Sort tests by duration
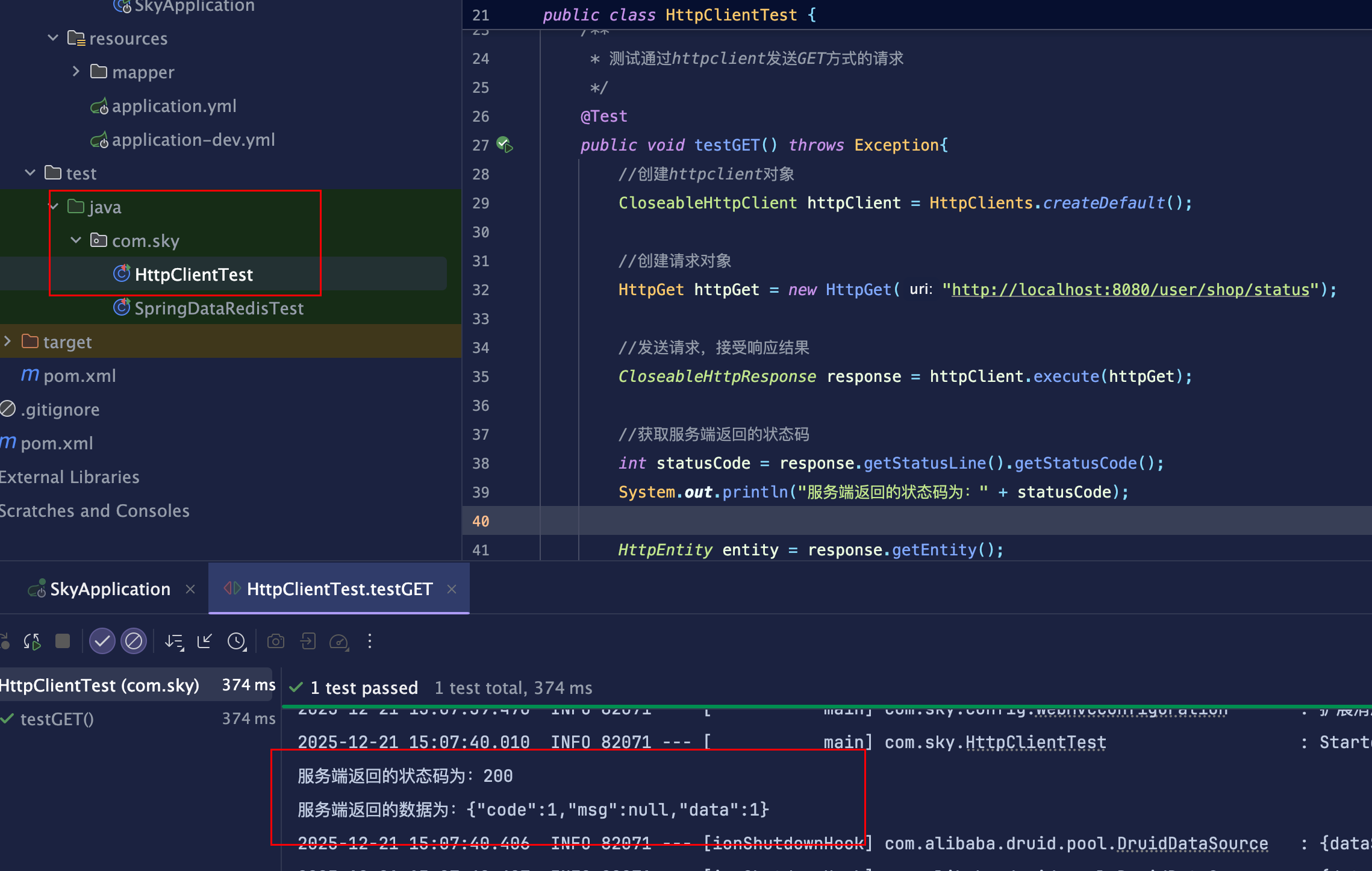The height and width of the screenshot is (871, 1372). (174, 641)
